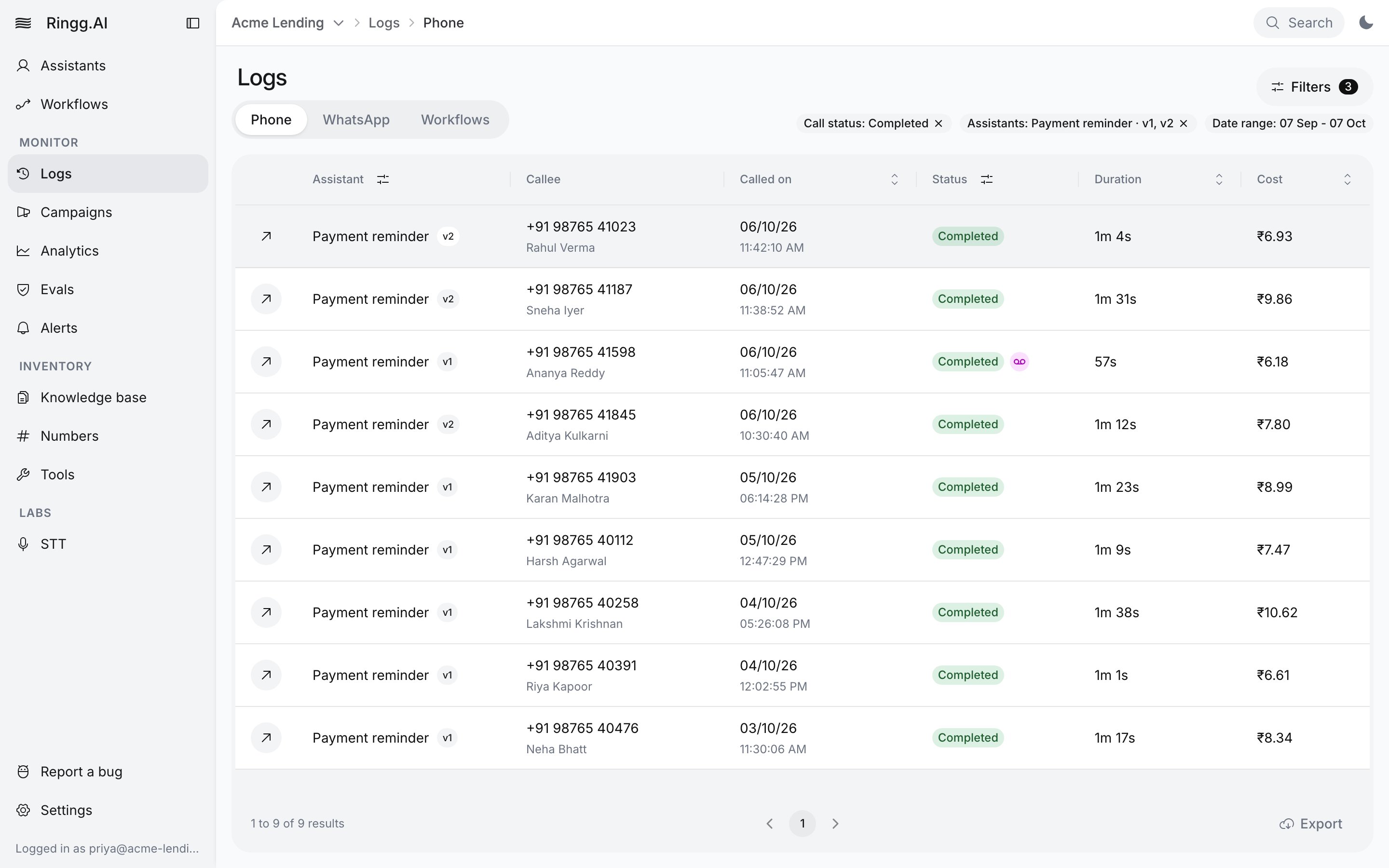
Task: Open details for Aditya Kulkarni call
Action: click(x=266, y=424)
